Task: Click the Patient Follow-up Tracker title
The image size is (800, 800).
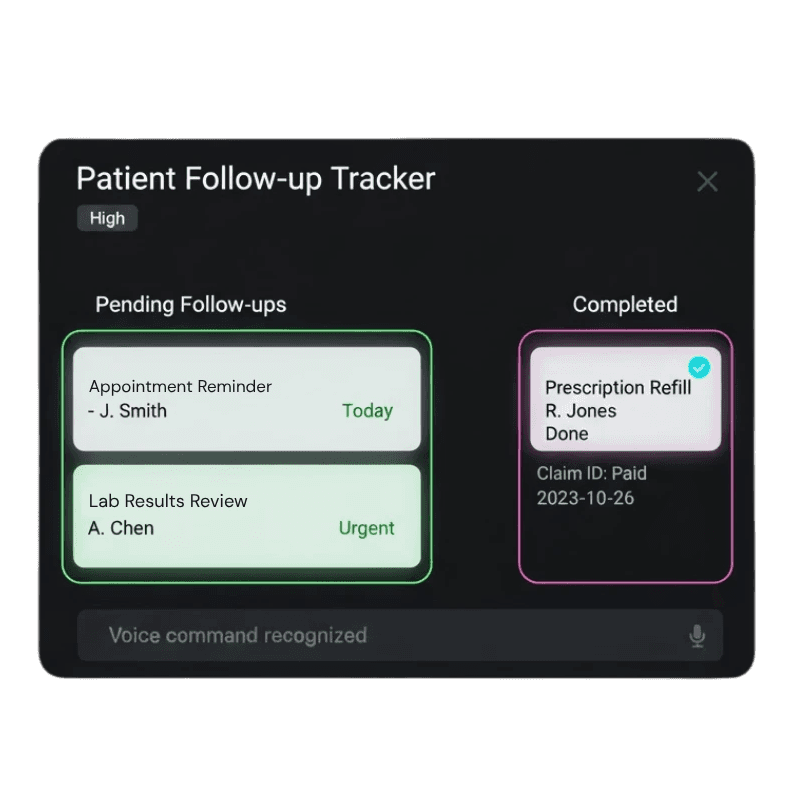Action: [255, 179]
